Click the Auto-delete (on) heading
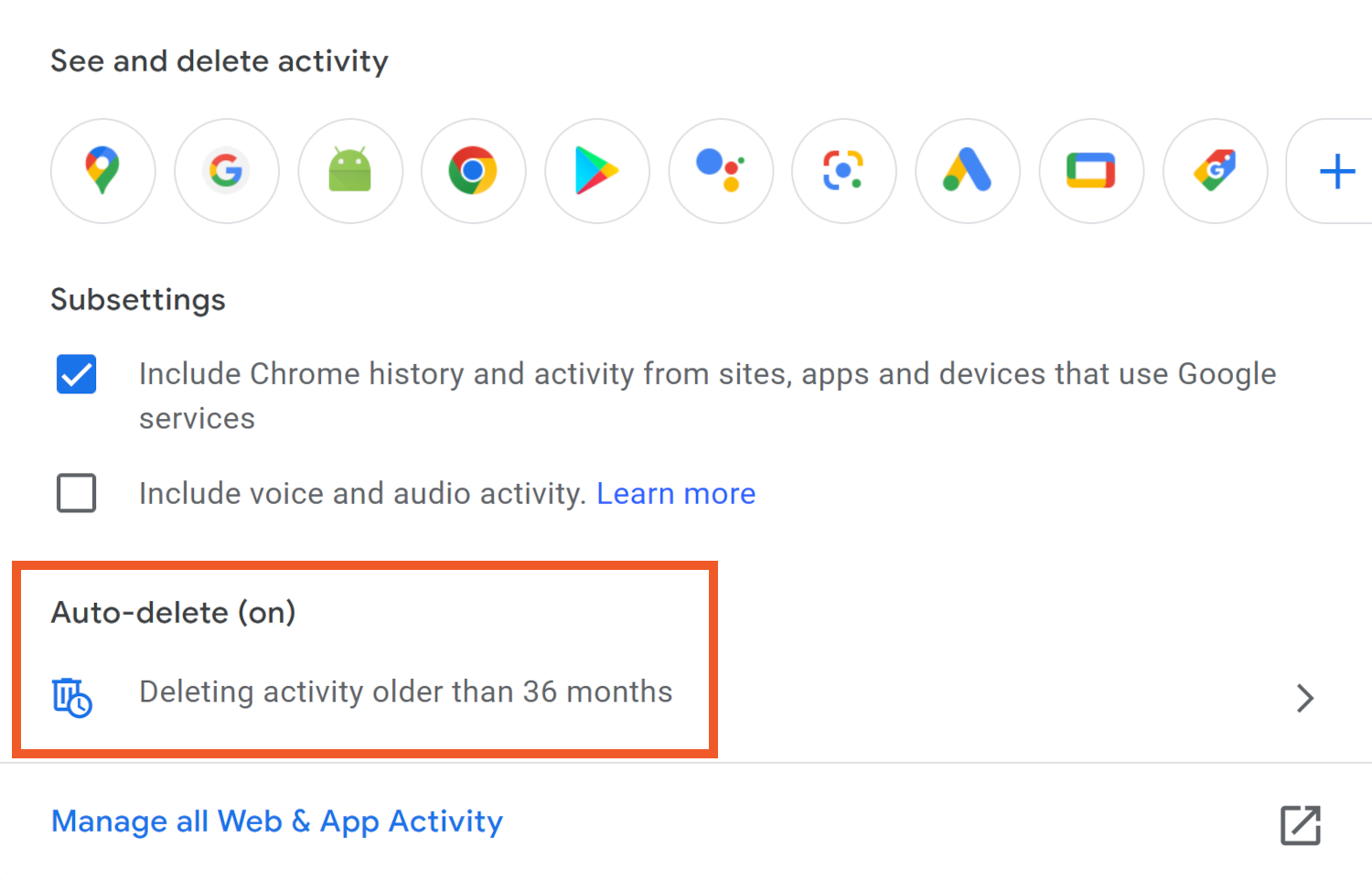1372x880 pixels. point(174,613)
